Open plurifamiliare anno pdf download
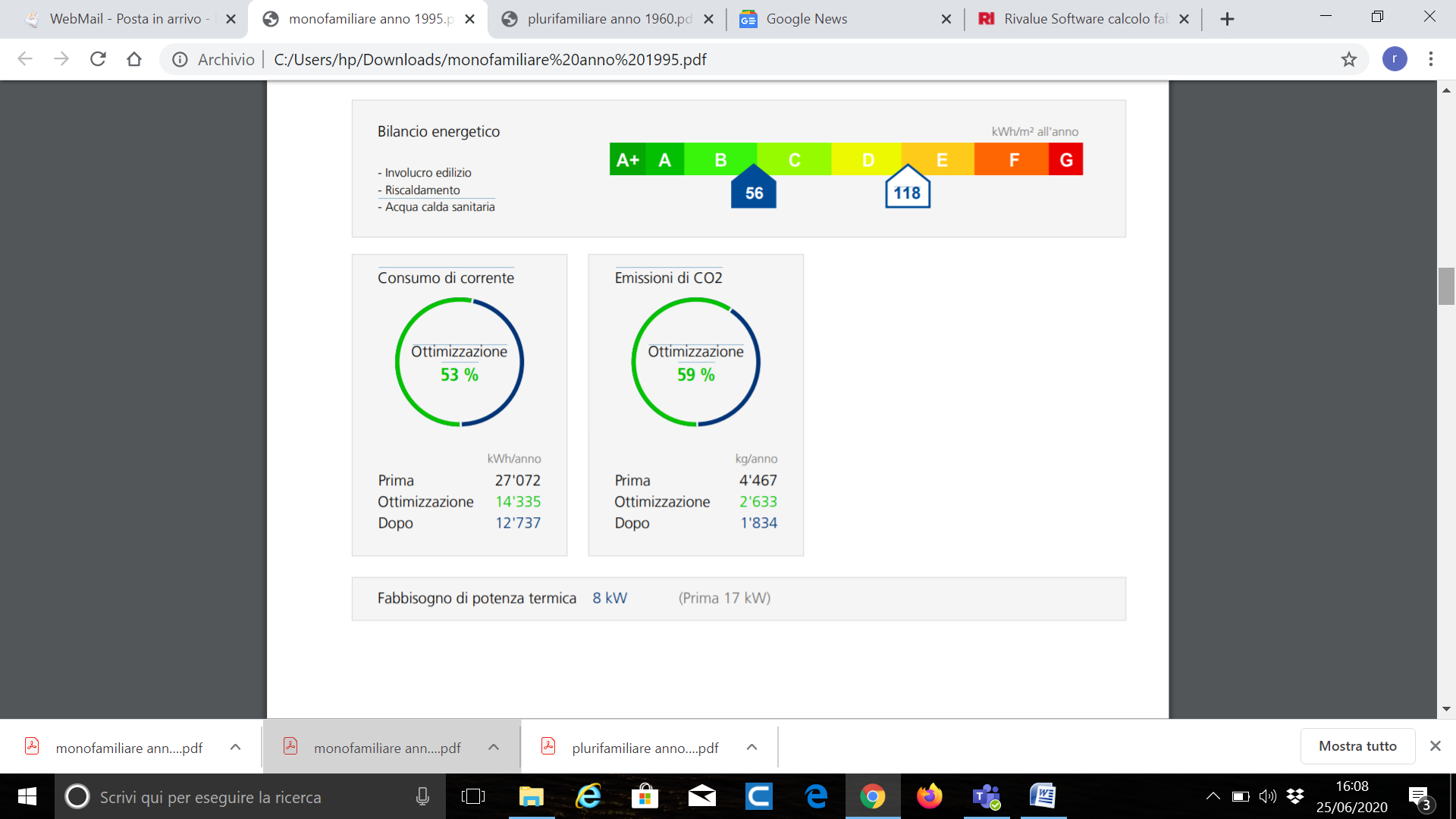The image size is (1456, 819). [x=645, y=748]
